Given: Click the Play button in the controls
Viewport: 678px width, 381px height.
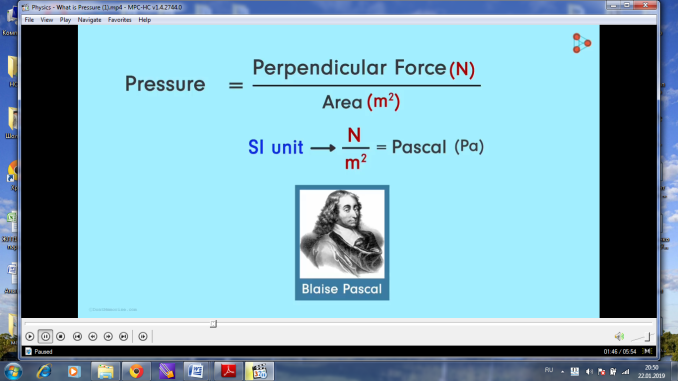Looking at the screenshot, I should [x=30, y=336].
